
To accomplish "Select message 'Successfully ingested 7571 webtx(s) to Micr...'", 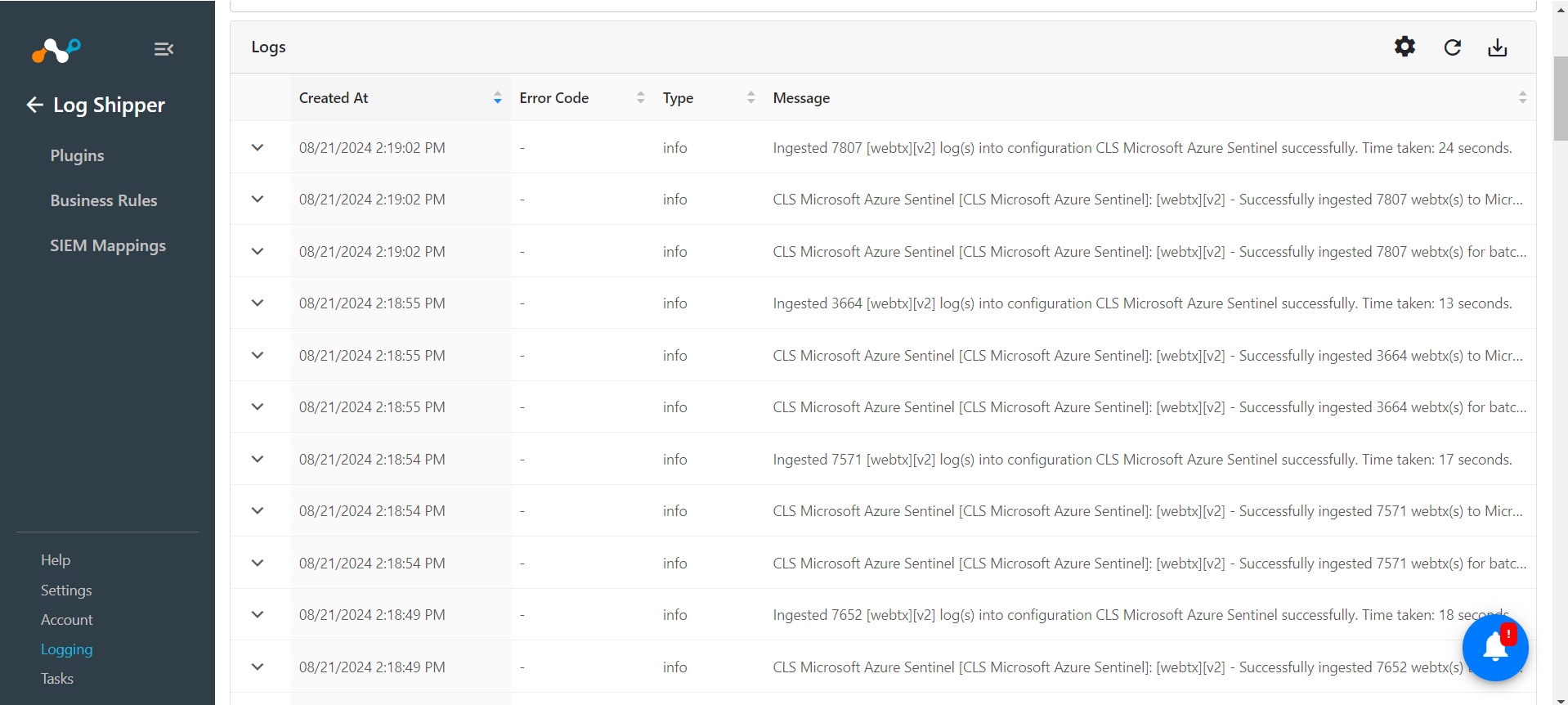I will [x=1148, y=511].
